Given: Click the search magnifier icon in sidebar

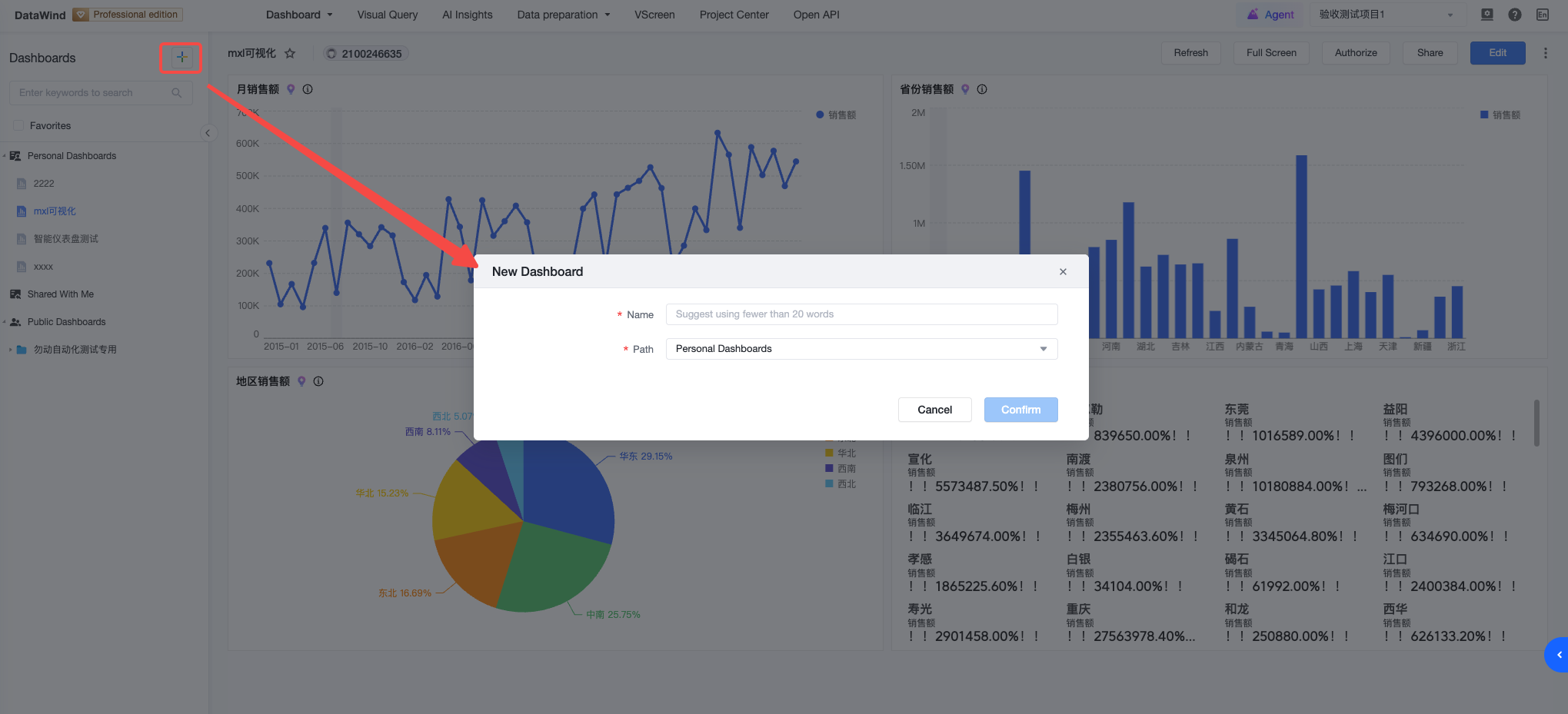Looking at the screenshot, I should tap(177, 93).
